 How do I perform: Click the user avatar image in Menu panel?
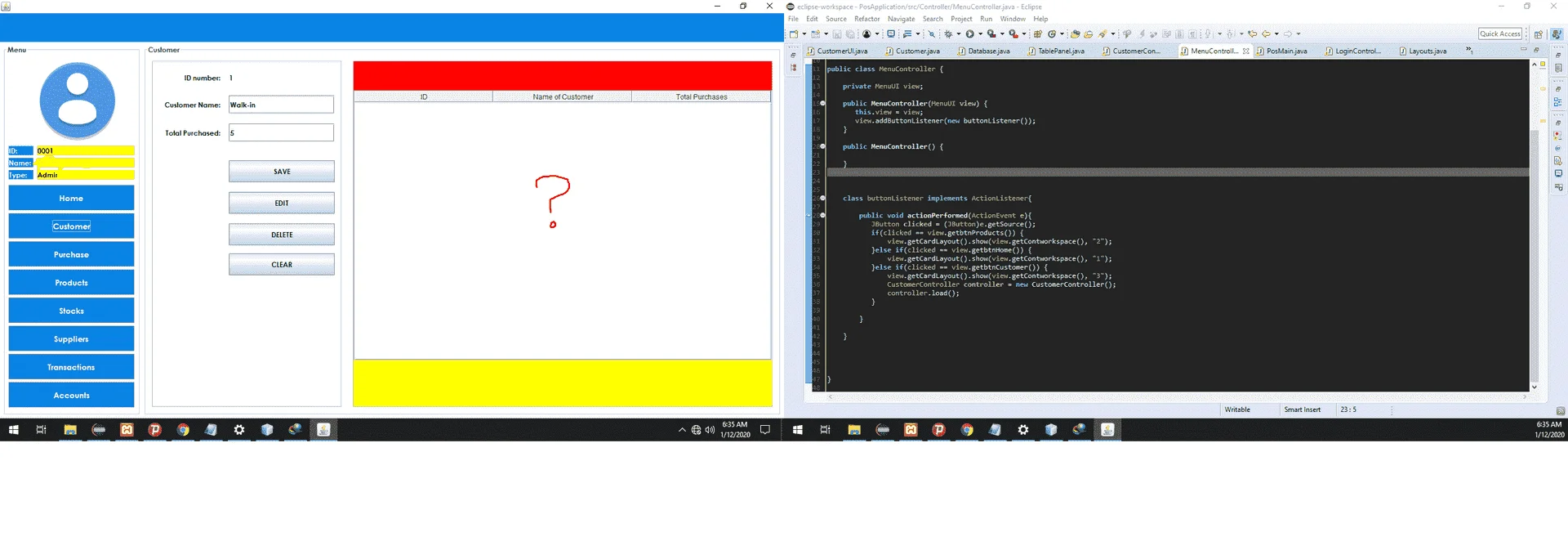click(78, 101)
